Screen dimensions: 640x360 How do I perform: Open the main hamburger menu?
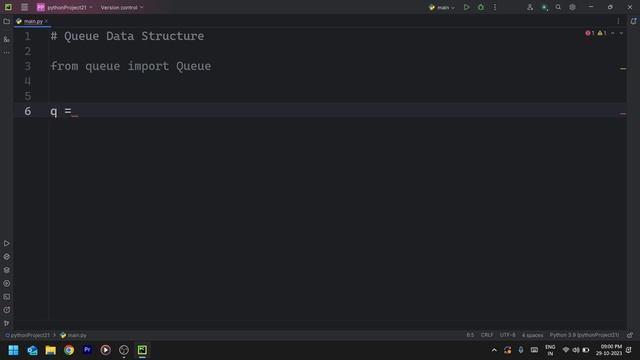click(x=24, y=7)
